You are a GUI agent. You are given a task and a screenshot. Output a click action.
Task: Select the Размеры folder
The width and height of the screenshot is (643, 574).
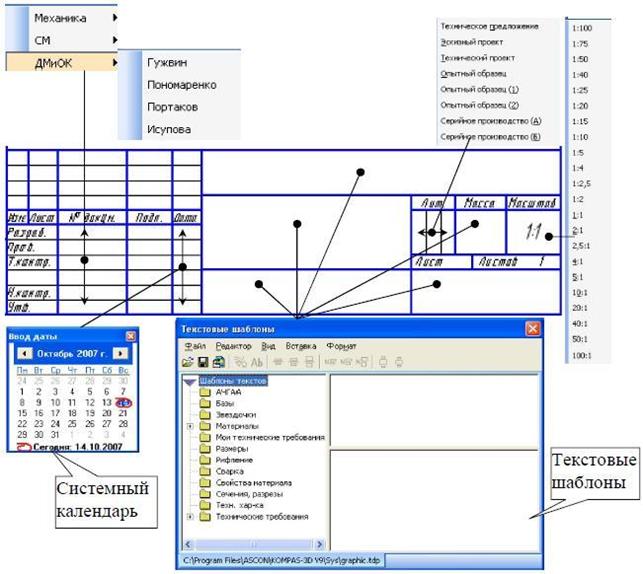[x=232, y=449]
